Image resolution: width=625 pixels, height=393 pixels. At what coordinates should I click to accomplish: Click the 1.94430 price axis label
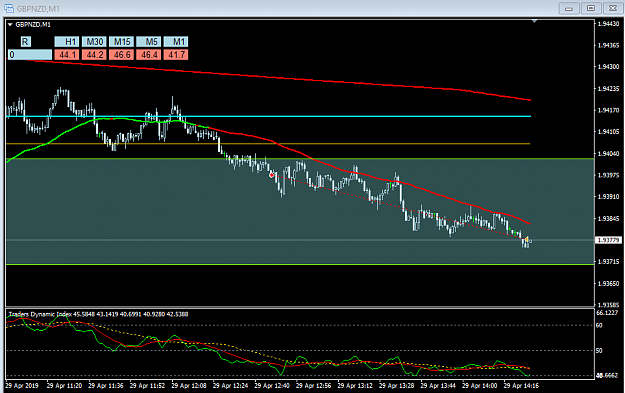[x=608, y=24]
